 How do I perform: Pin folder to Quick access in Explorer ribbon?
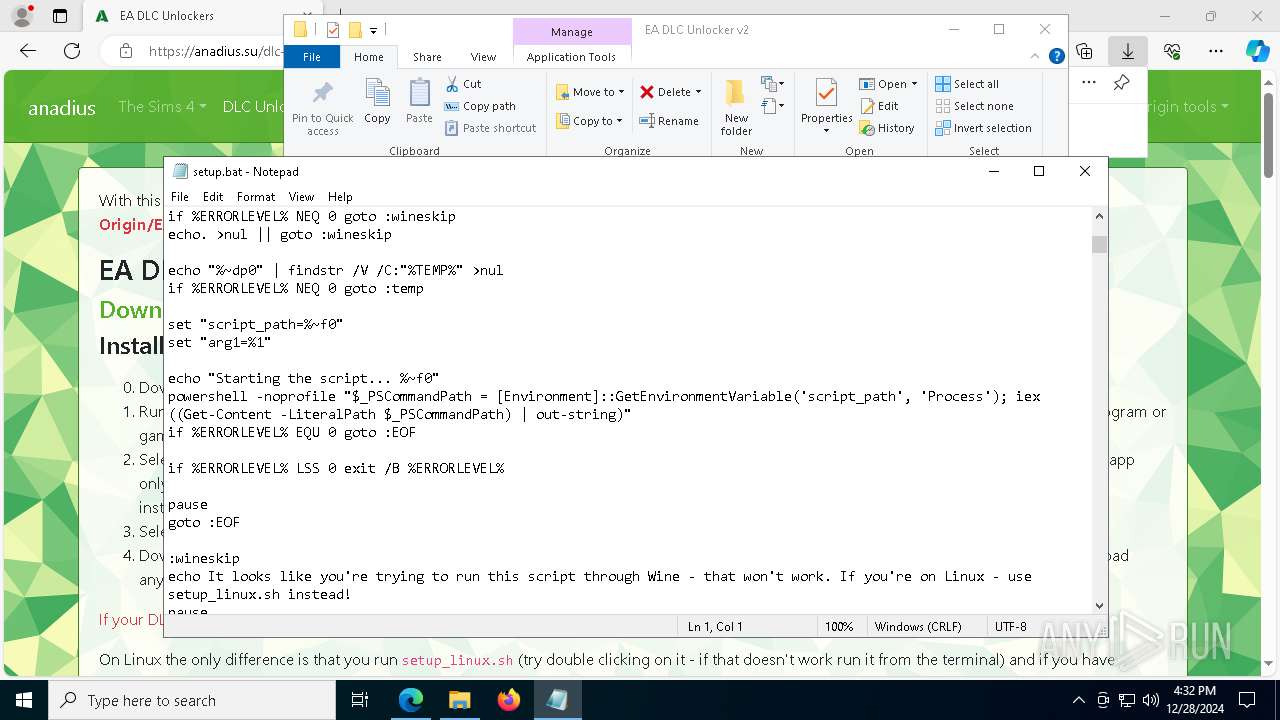point(322,108)
